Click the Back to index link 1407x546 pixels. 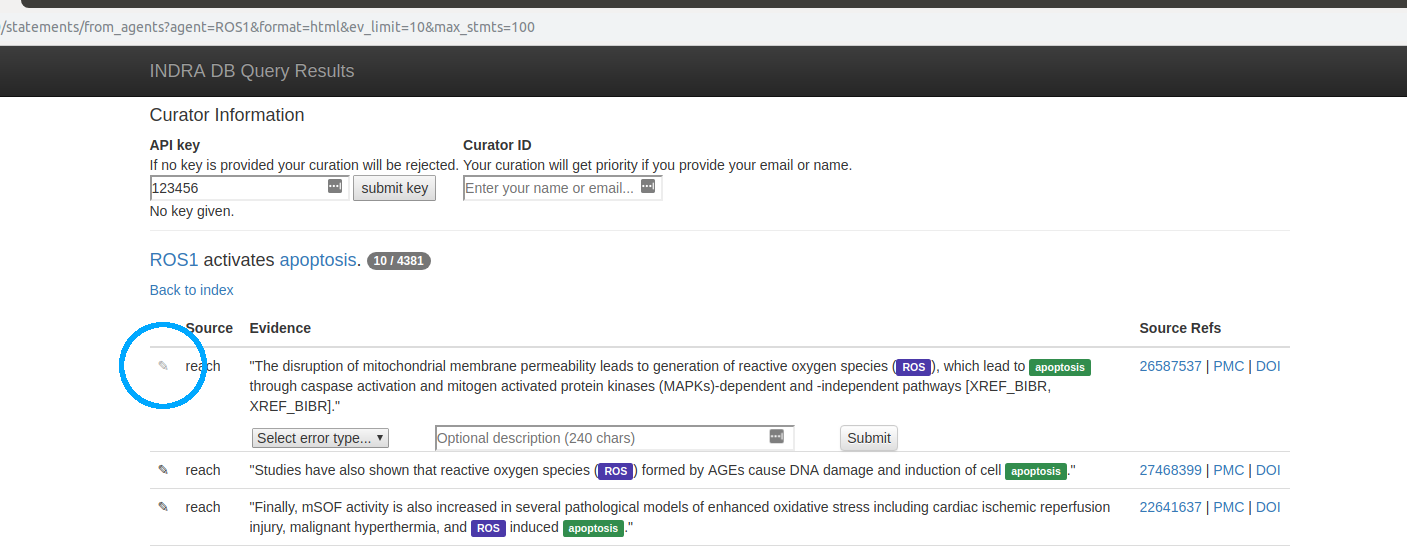tap(192, 290)
